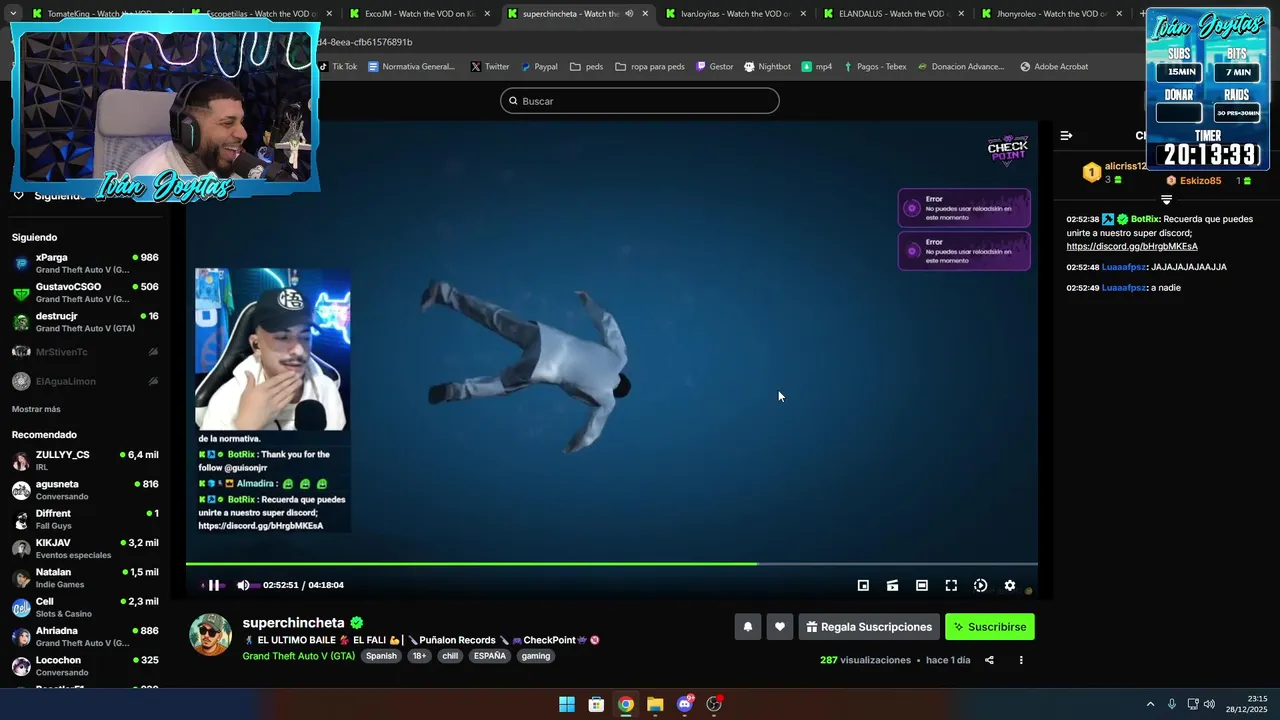Open MrStivenTc offline channel
The height and width of the screenshot is (720, 1280).
click(85, 352)
